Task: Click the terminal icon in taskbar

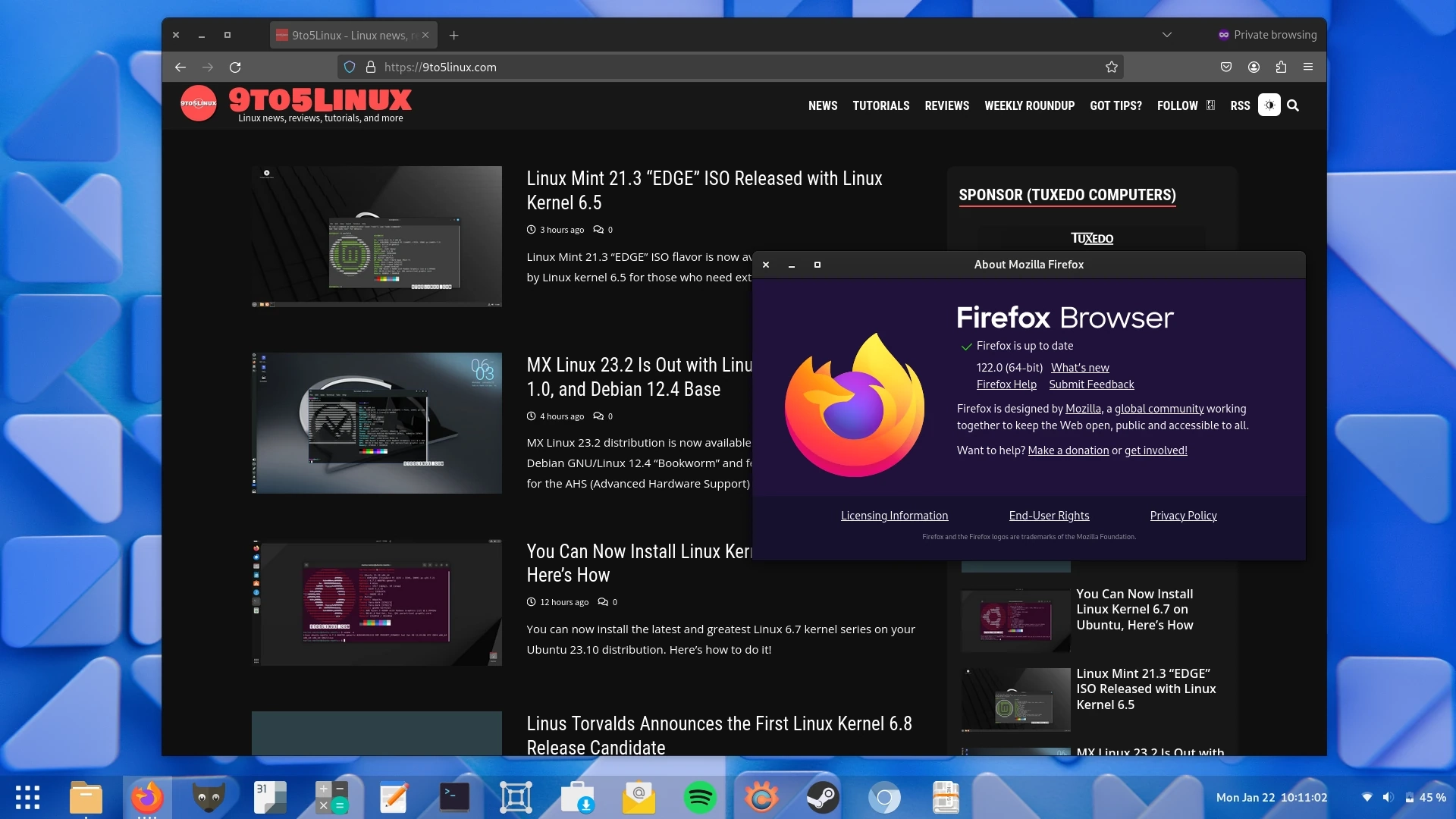Action: click(454, 797)
